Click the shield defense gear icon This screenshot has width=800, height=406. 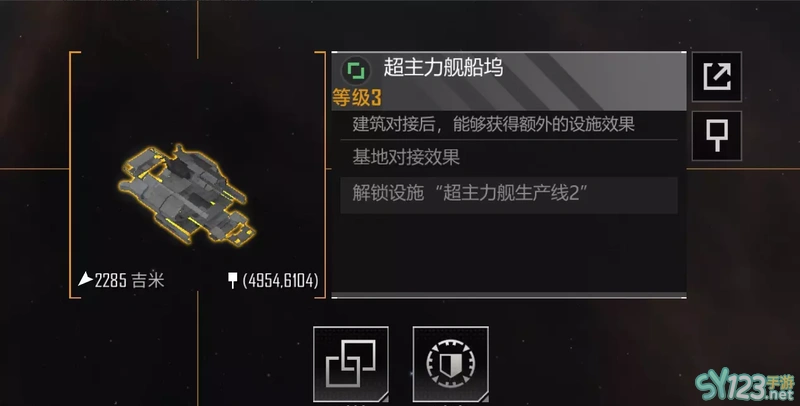coord(451,364)
